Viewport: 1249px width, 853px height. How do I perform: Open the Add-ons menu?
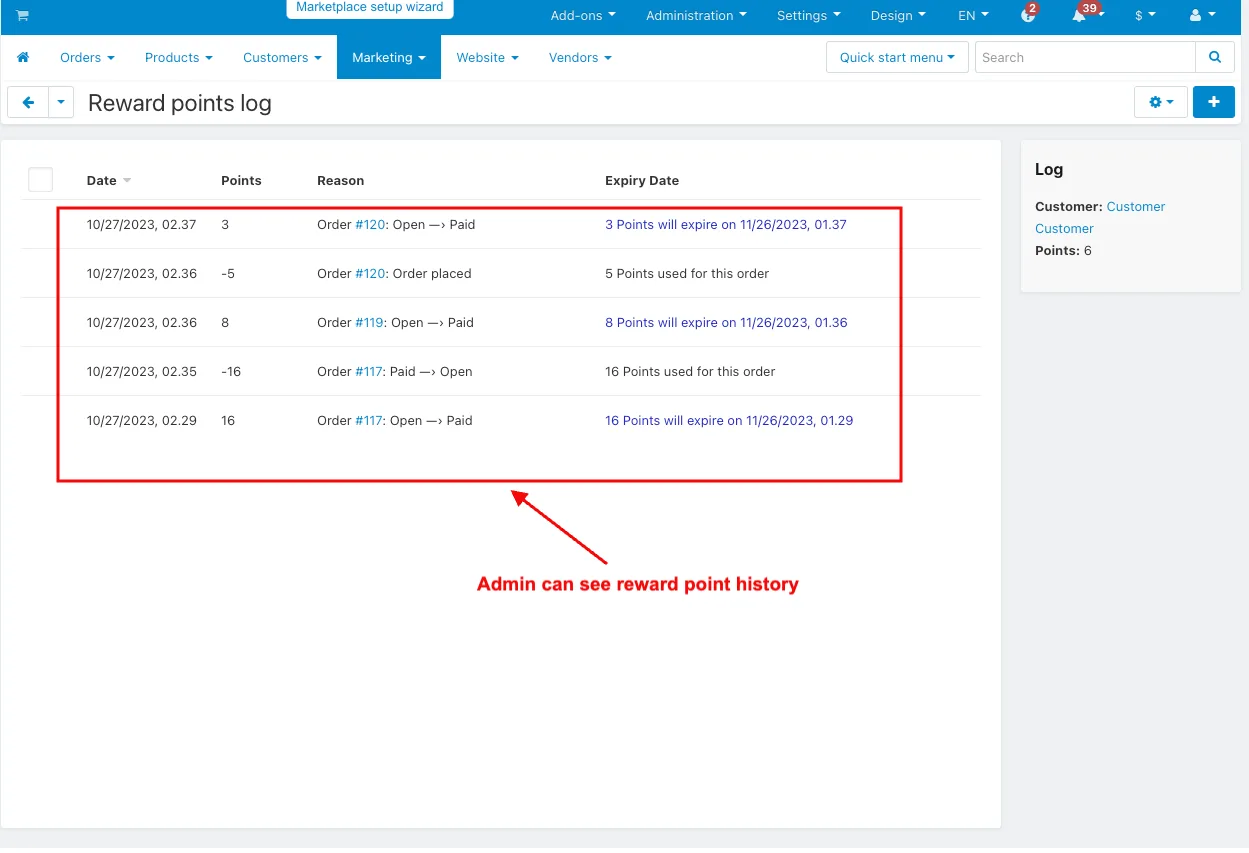click(583, 16)
